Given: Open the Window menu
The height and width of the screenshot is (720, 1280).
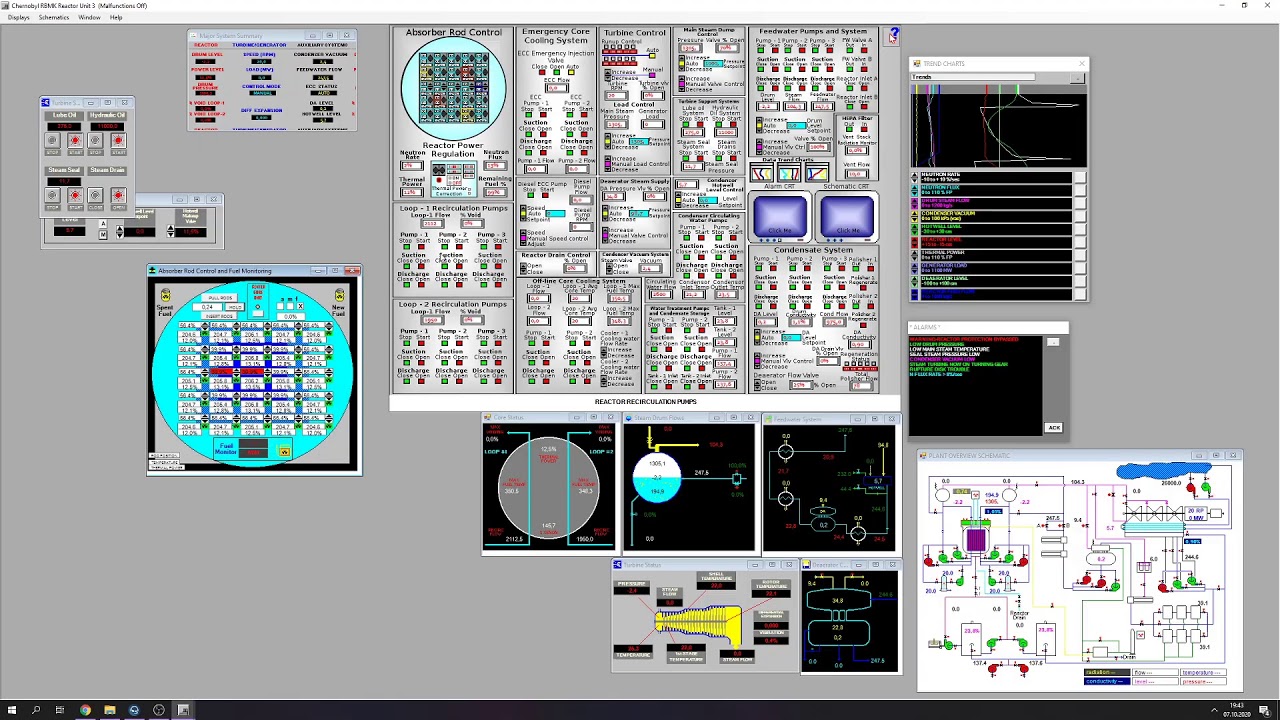Looking at the screenshot, I should tap(89, 17).
